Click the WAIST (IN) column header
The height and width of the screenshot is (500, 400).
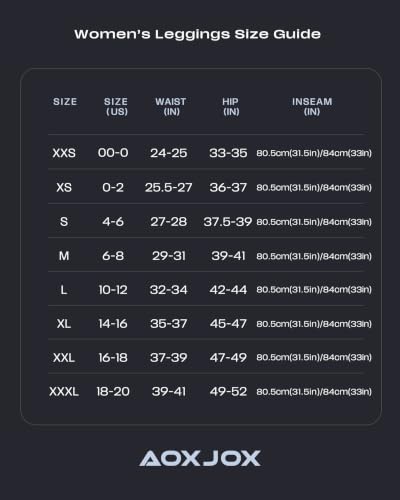[x=171, y=106]
